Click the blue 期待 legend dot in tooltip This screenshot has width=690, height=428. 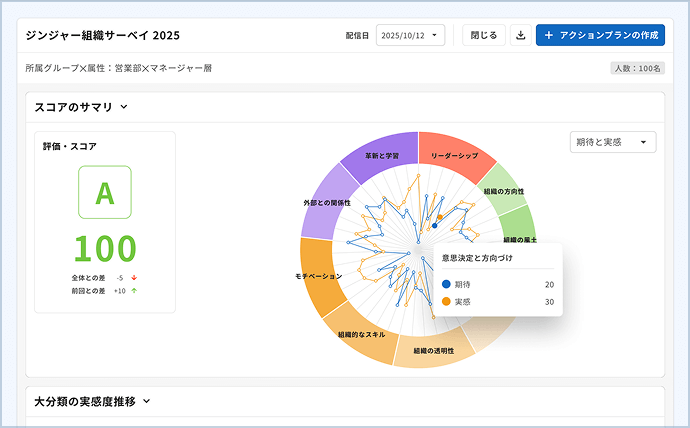tap(446, 285)
